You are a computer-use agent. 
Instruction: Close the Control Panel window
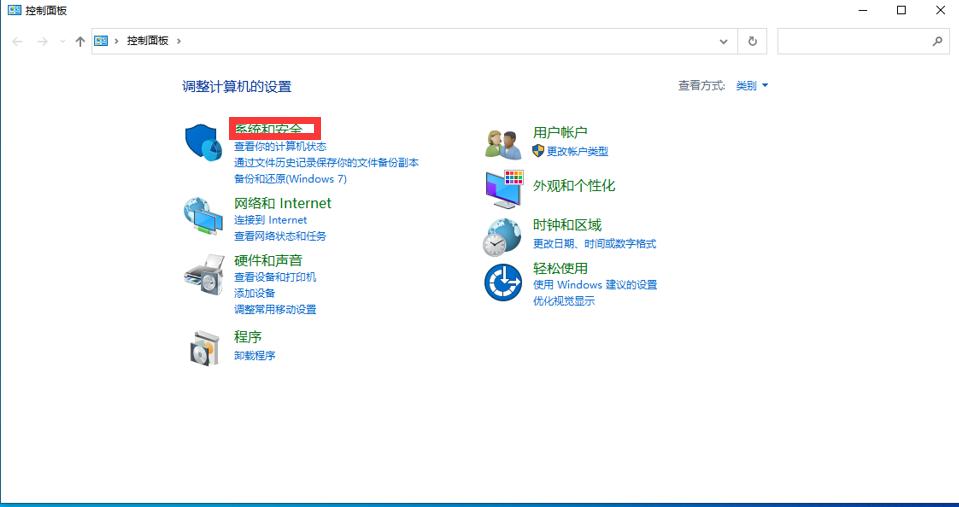tap(940, 10)
